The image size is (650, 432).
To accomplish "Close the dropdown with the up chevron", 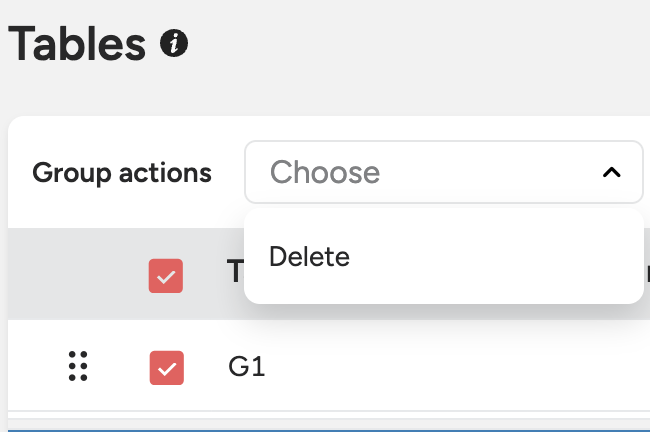I will pos(611,173).
